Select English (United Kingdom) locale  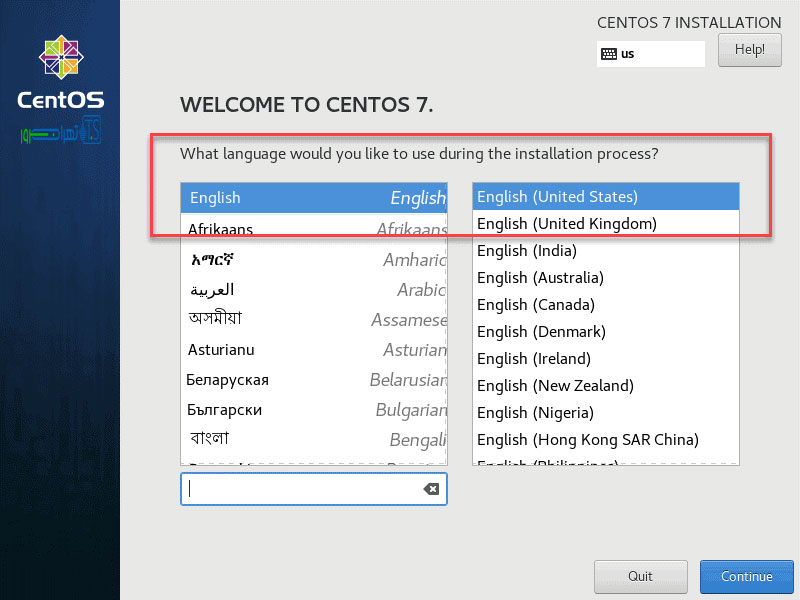click(x=605, y=224)
